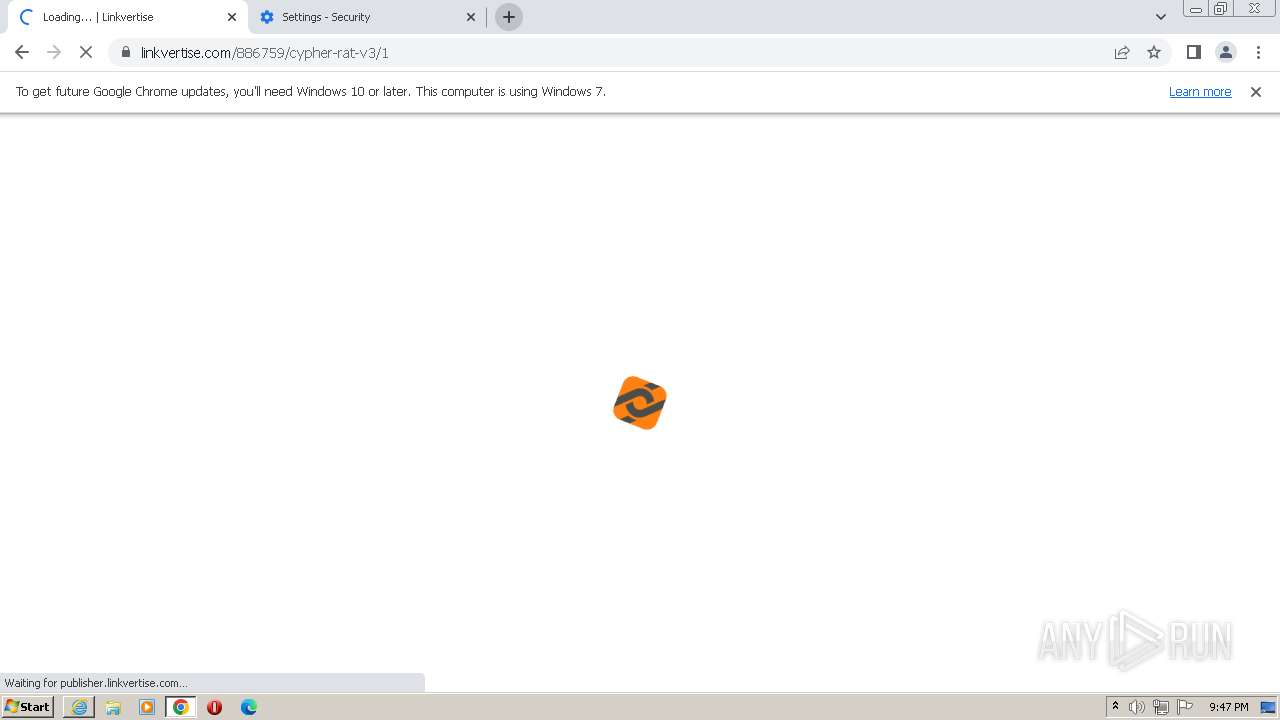The height and width of the screenshot is (720, 1280).
Task: Click the grayed forward navigation arrow
Action: (x=54, y=52)
